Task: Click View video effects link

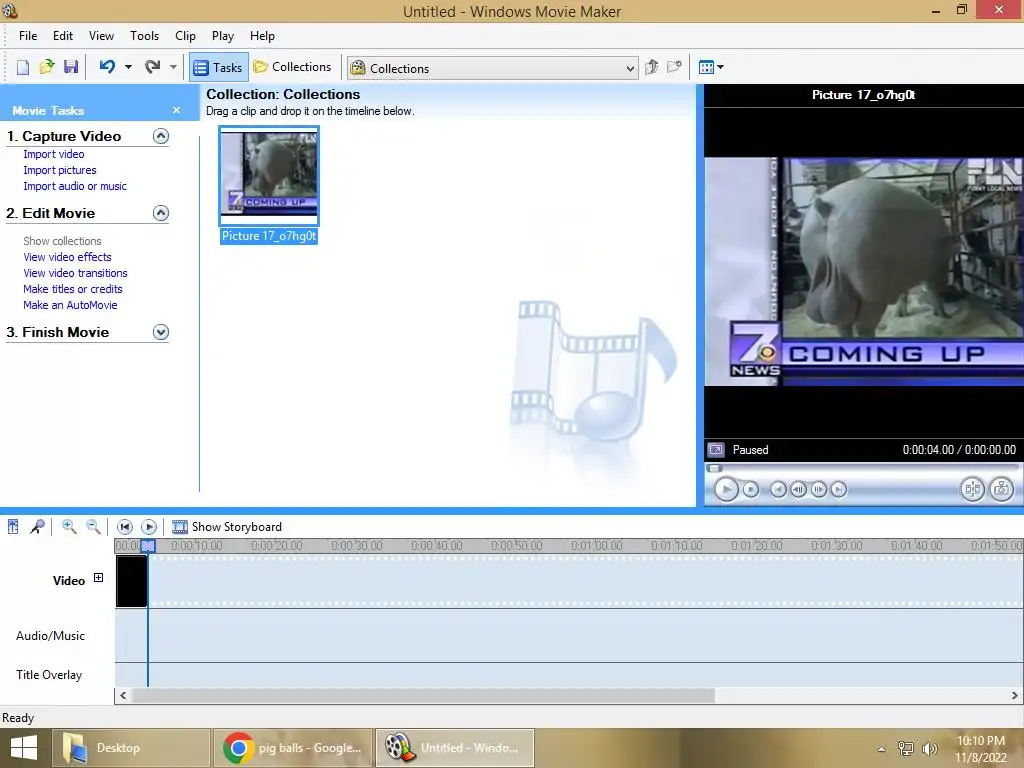Action: pyautogui.click(x=67, y=257)
